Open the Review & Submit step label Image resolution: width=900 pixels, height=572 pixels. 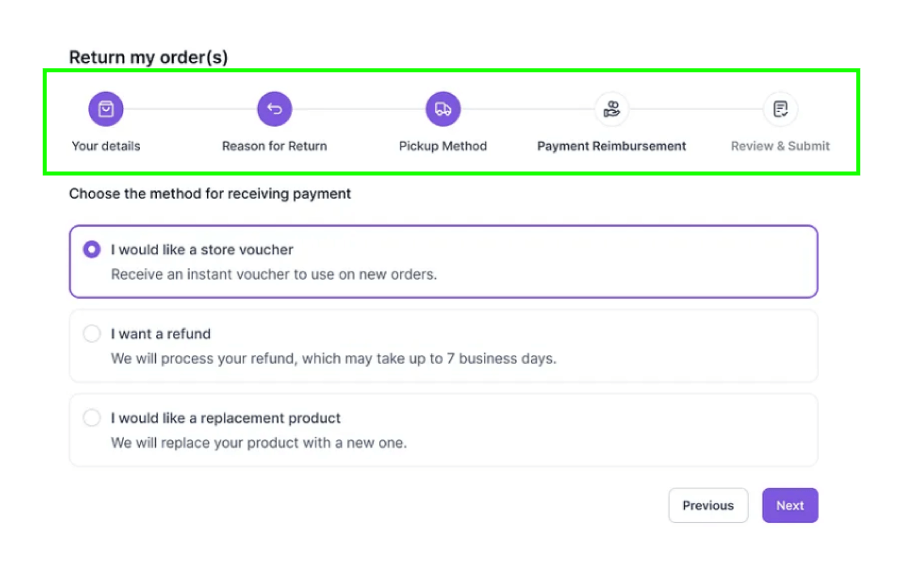coord(780,146)
